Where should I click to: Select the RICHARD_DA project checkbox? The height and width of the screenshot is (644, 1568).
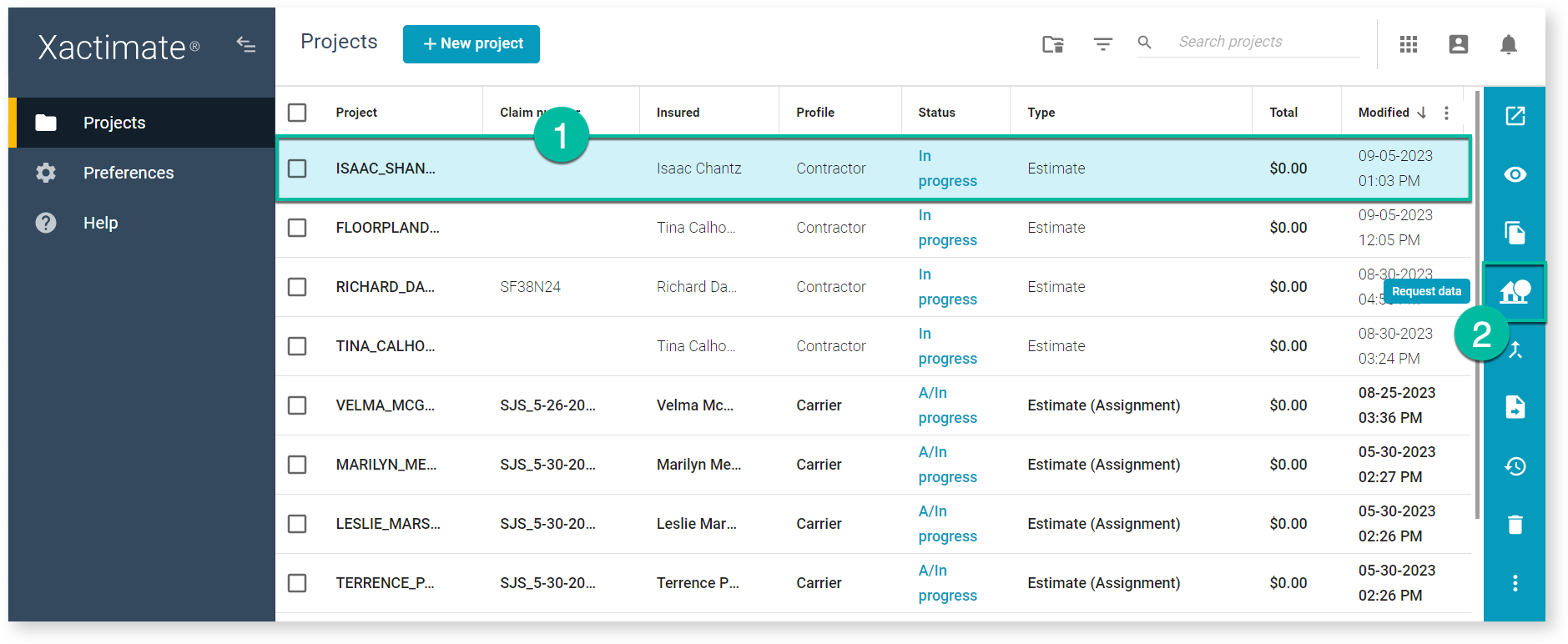(x=297, y=287)
